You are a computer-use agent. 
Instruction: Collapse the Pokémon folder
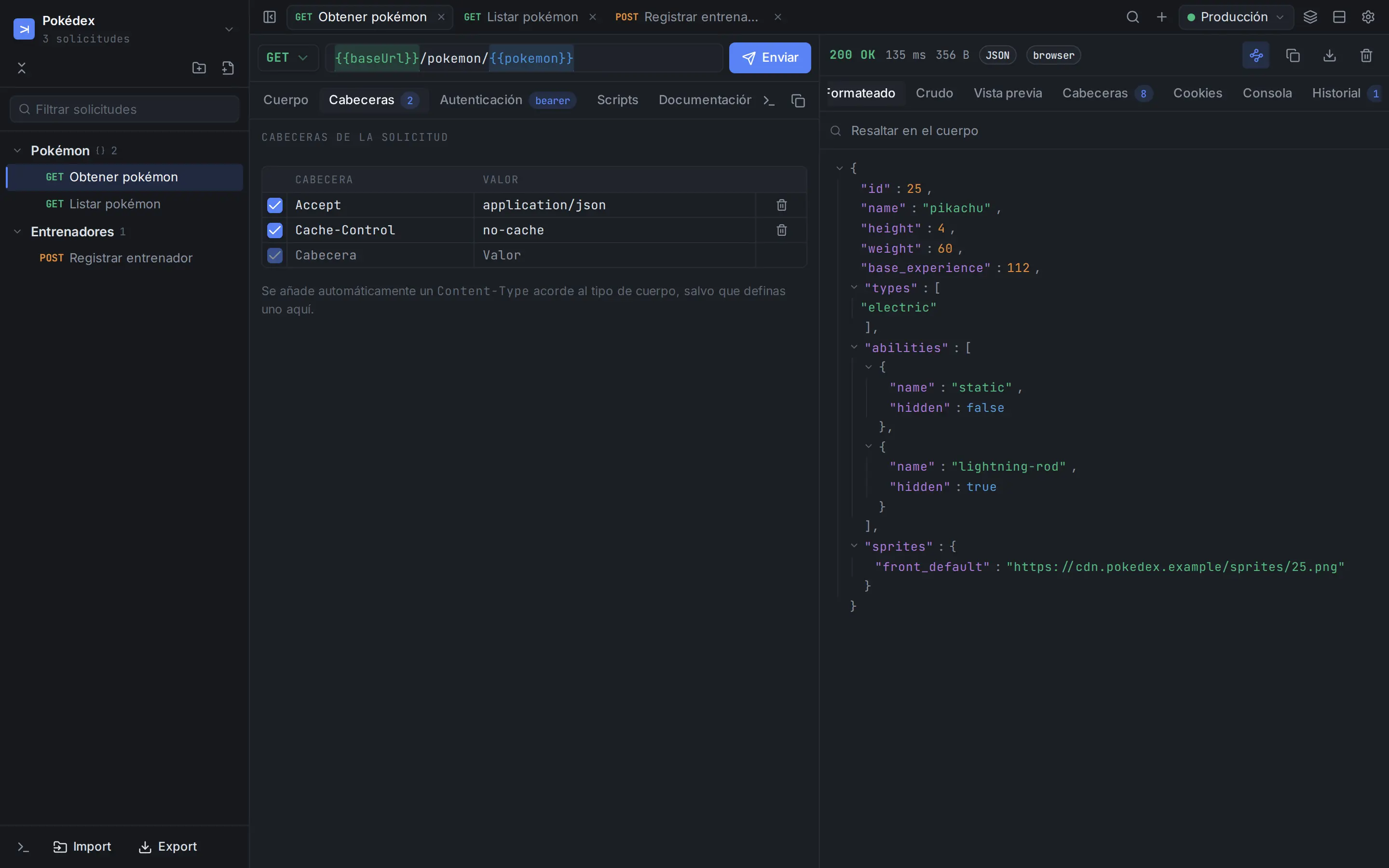point(17,150)
